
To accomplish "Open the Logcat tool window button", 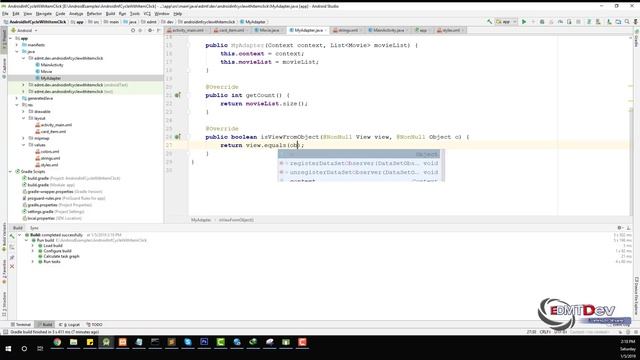I will click(70, 324).
